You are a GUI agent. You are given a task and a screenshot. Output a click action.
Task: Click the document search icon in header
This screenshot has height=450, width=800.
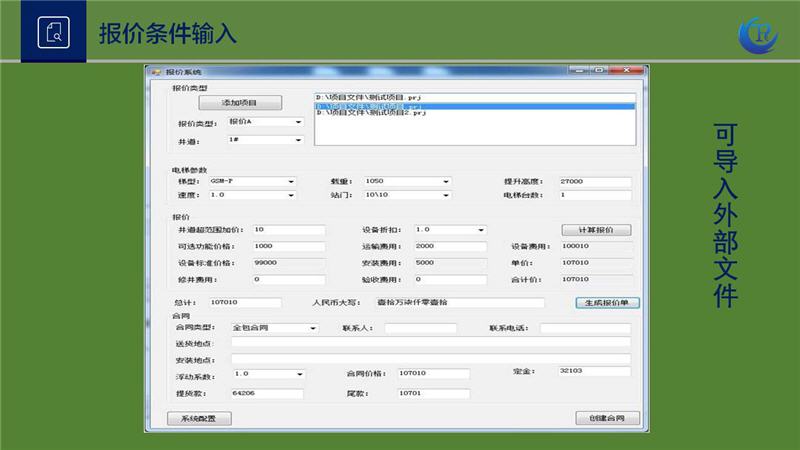54,32
